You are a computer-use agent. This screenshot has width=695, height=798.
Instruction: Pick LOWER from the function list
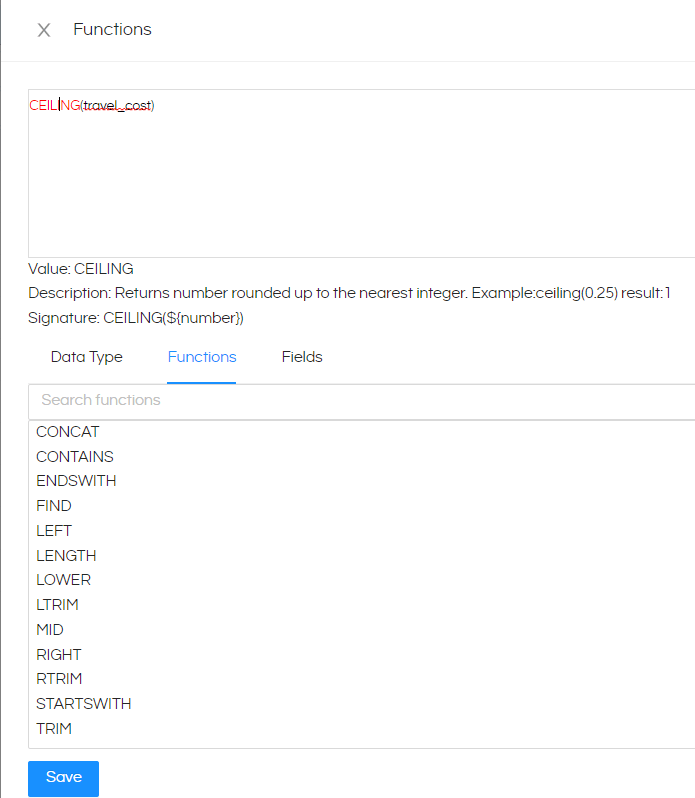tap(64, 580)
